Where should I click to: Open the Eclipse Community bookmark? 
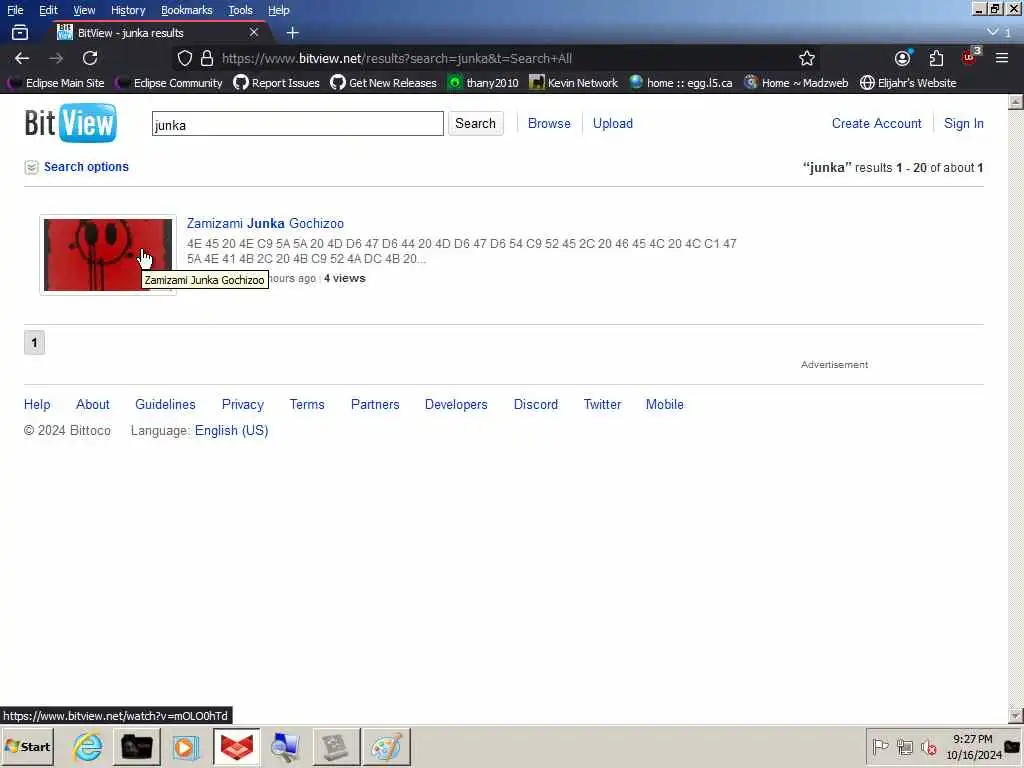tap(168, 83)
